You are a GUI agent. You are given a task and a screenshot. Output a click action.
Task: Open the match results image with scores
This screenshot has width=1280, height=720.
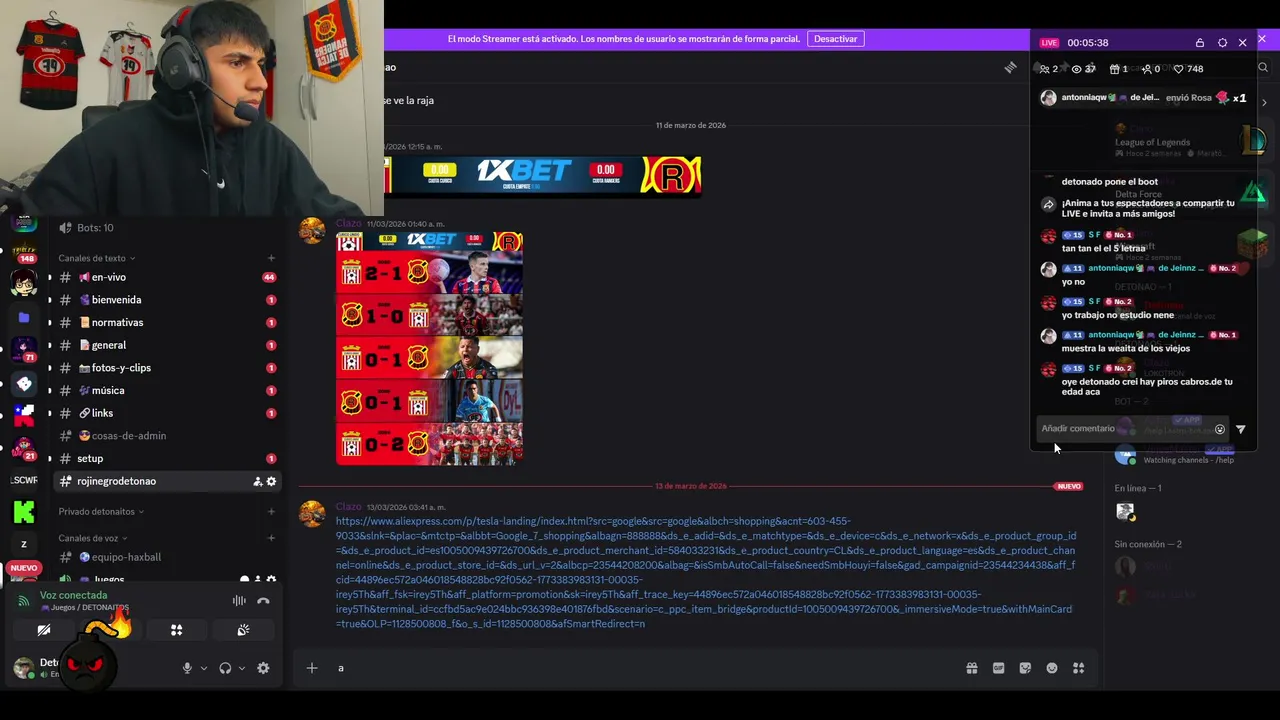click(x=429, y=349)
